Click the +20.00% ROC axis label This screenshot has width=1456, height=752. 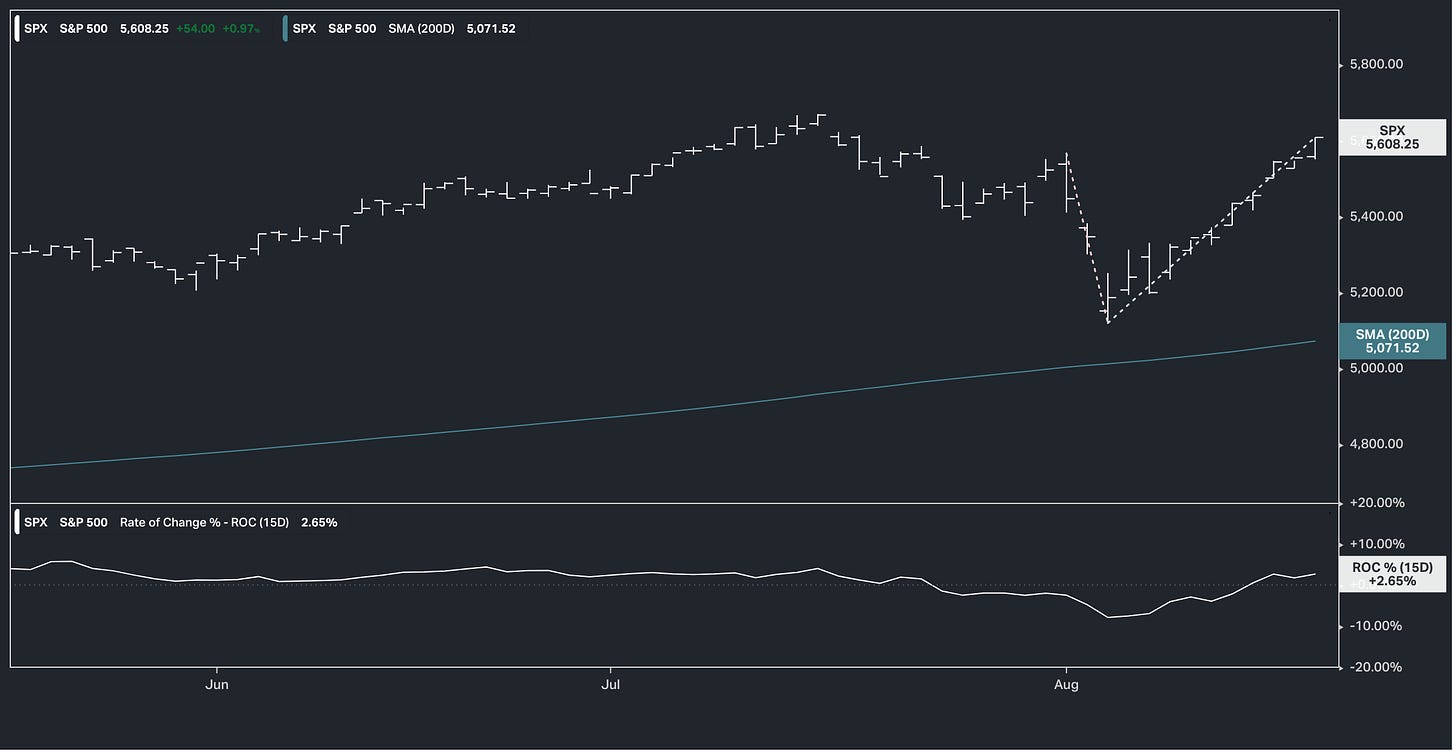click(x=1375, y=503)
